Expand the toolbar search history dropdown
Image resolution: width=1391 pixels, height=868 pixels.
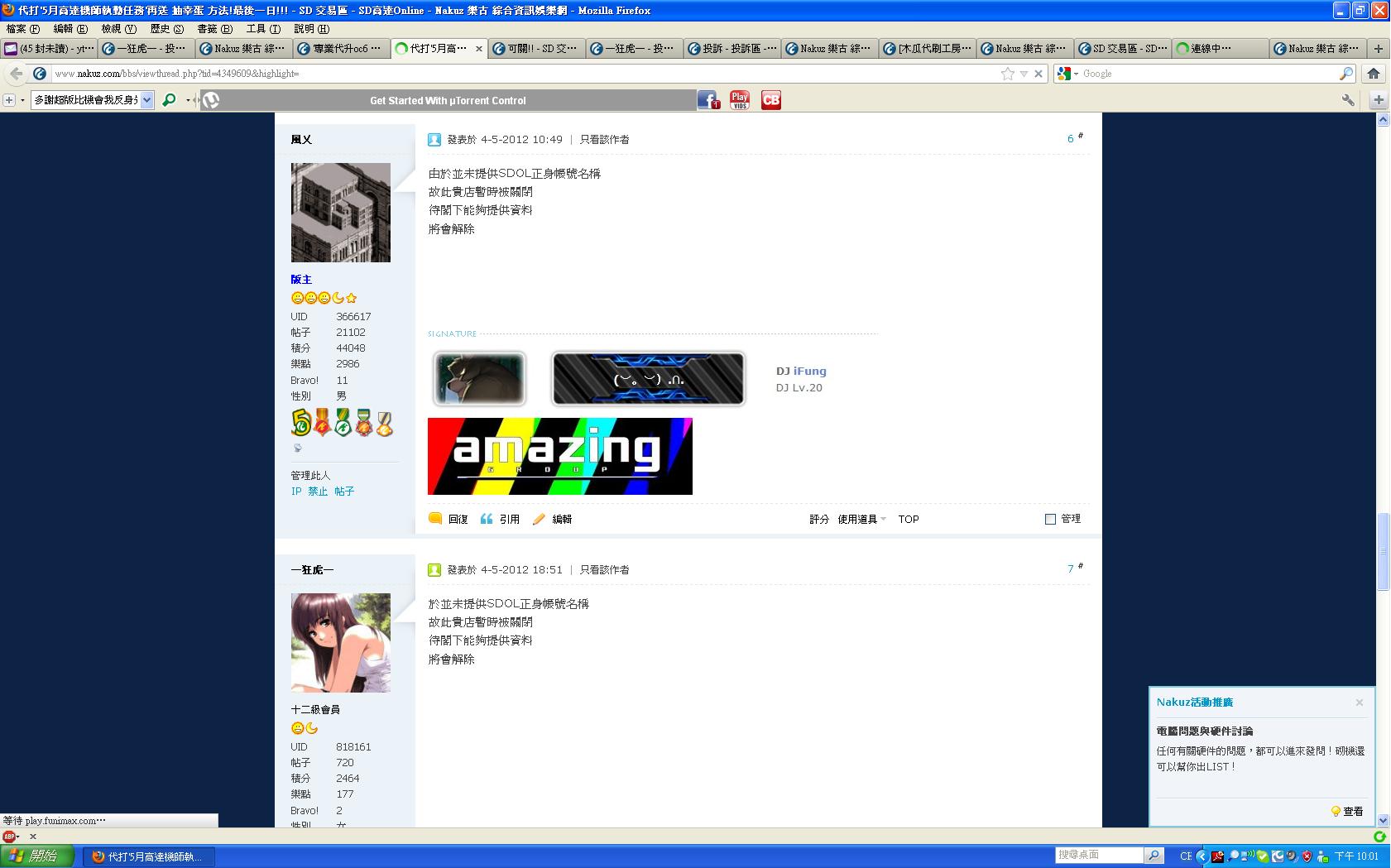point(147,100)
